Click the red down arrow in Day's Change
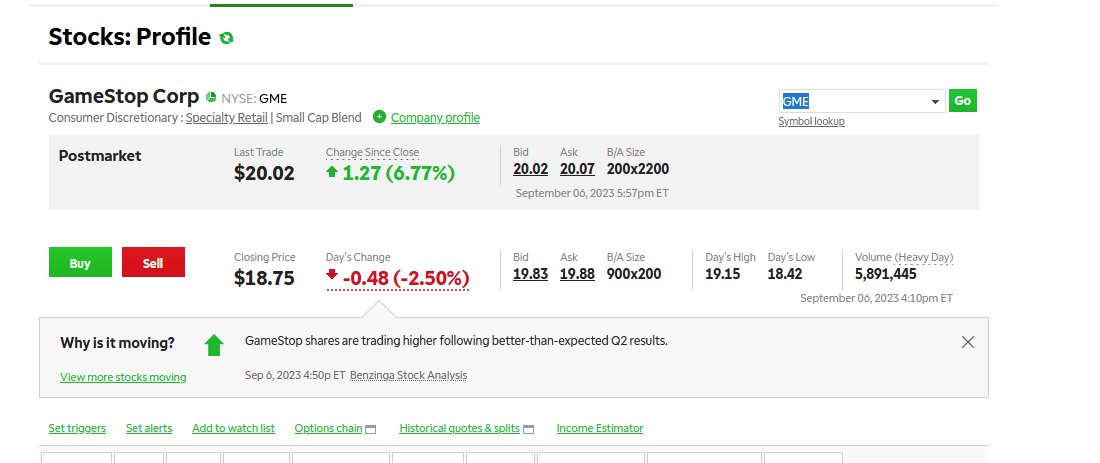This screenshot has width=1100, height=463. (x=333, y=274)
